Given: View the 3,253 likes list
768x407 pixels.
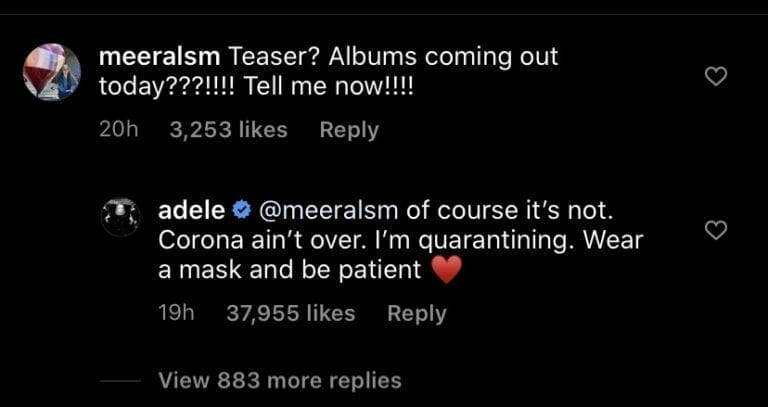Looking at the screenshot, I should click(229, 130).
